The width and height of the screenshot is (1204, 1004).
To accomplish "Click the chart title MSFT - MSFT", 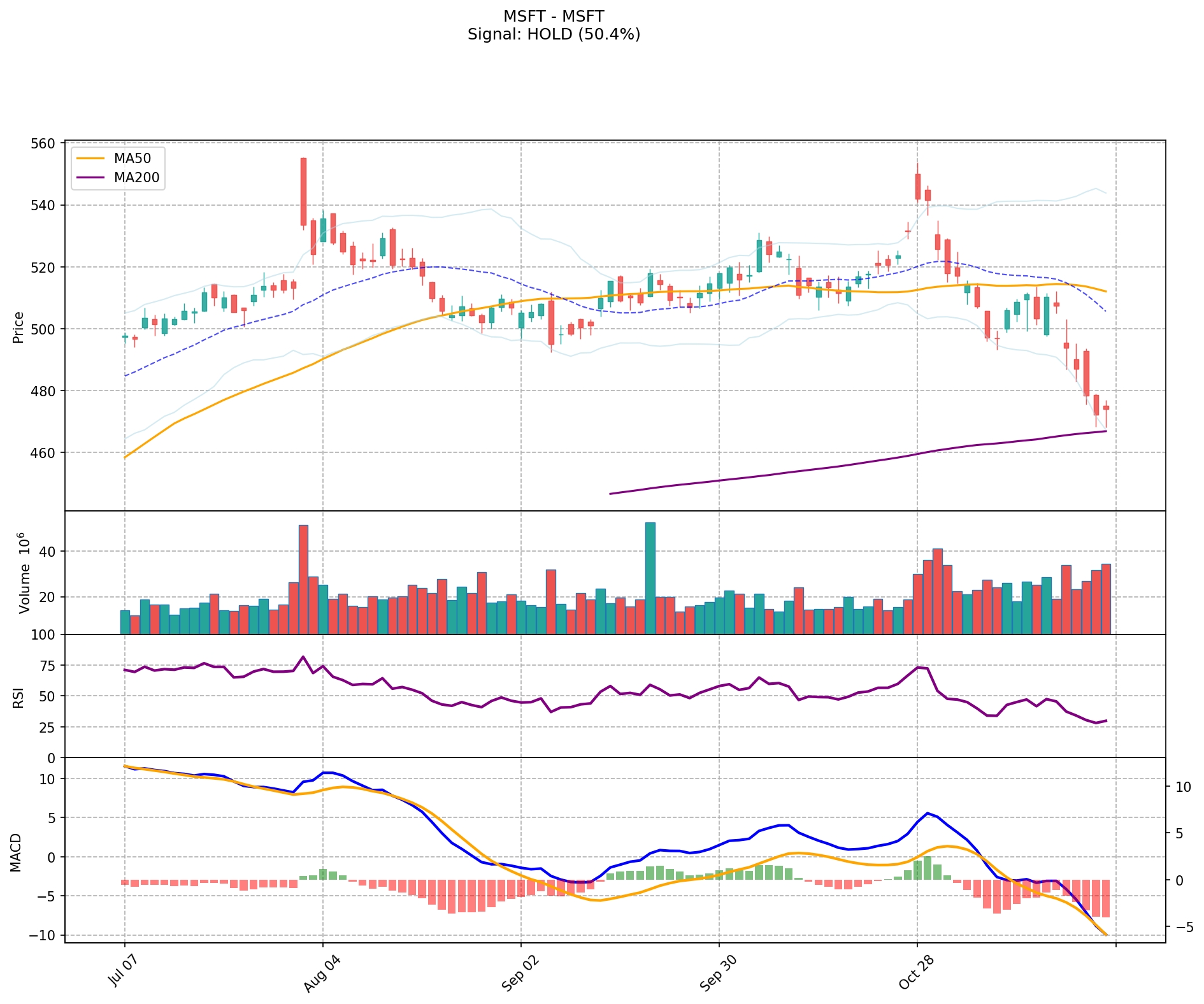I will 553,16.
